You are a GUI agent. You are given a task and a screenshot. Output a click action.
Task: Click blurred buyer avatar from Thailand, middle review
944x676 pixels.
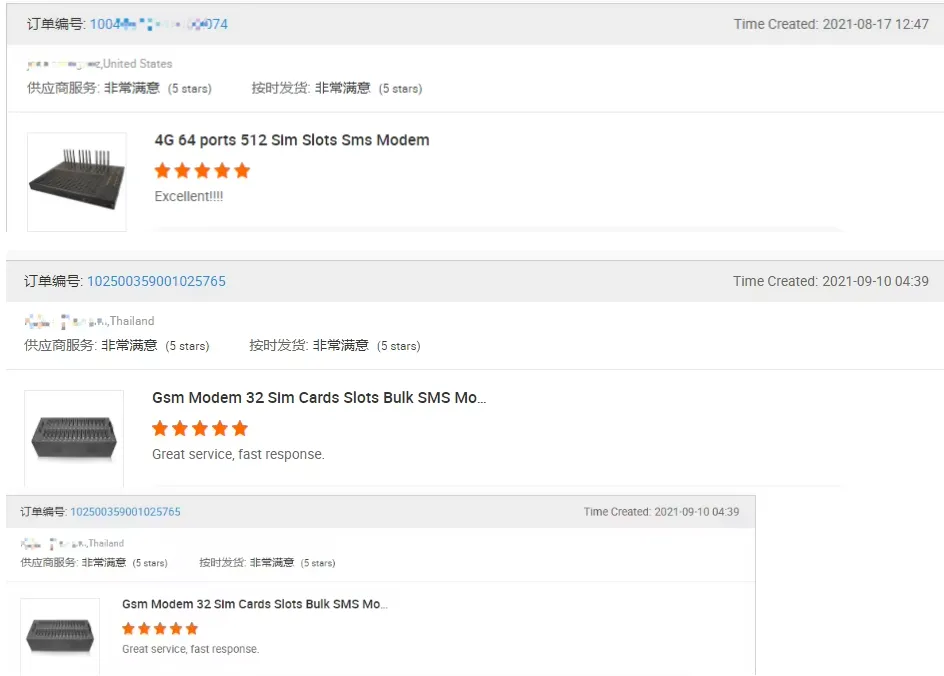point(37,321)
